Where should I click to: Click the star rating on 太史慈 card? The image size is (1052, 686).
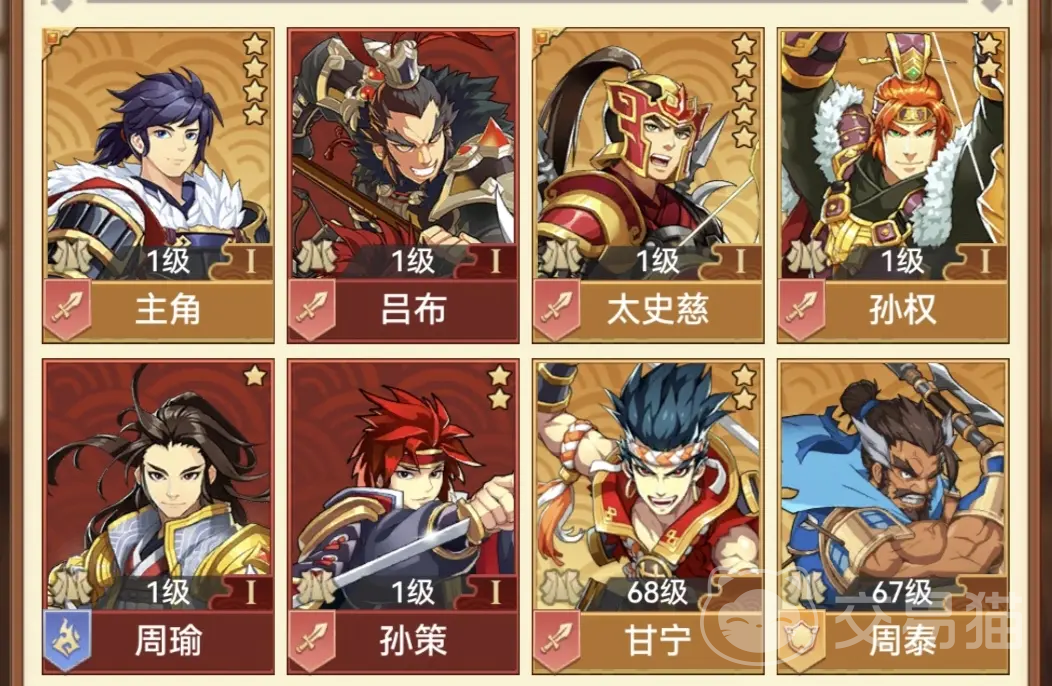point(743,91)
